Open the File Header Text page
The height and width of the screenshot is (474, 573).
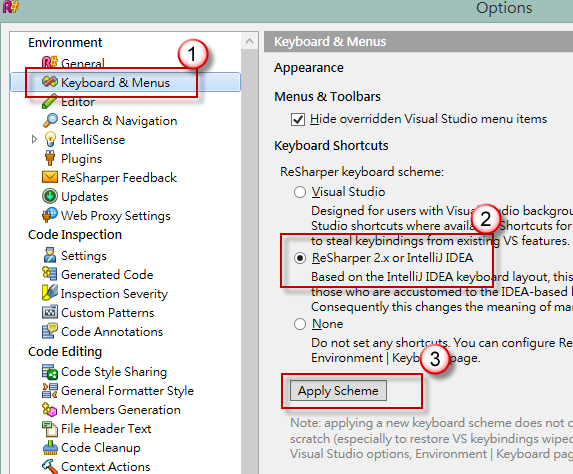click(106, 429)
